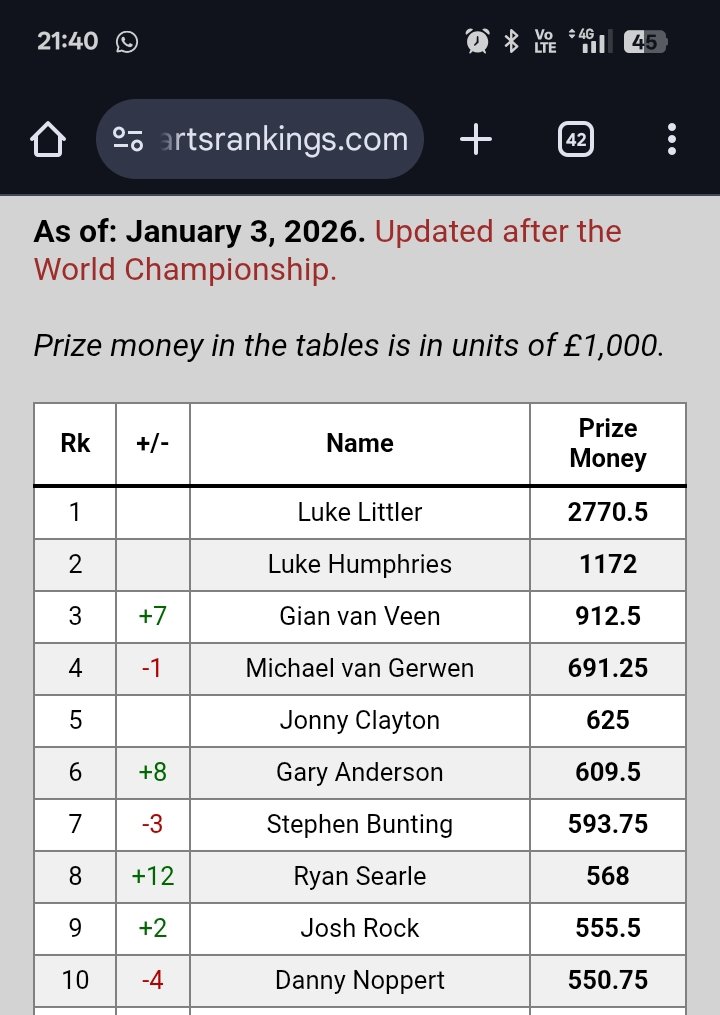
Task: Tap Danny Noppert's prize money 550.75
Action: (x=607, y=980)
